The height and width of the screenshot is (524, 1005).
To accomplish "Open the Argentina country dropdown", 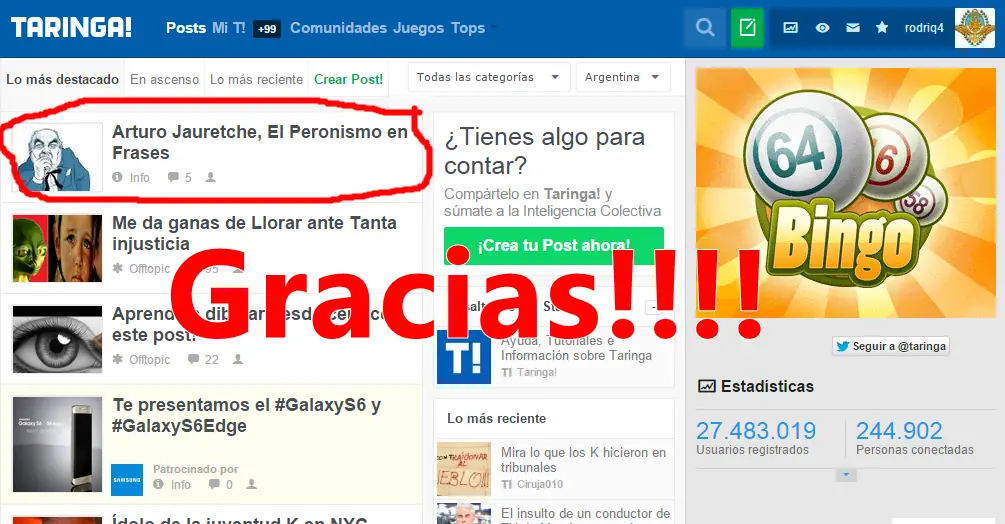I will tap(622, 77).
